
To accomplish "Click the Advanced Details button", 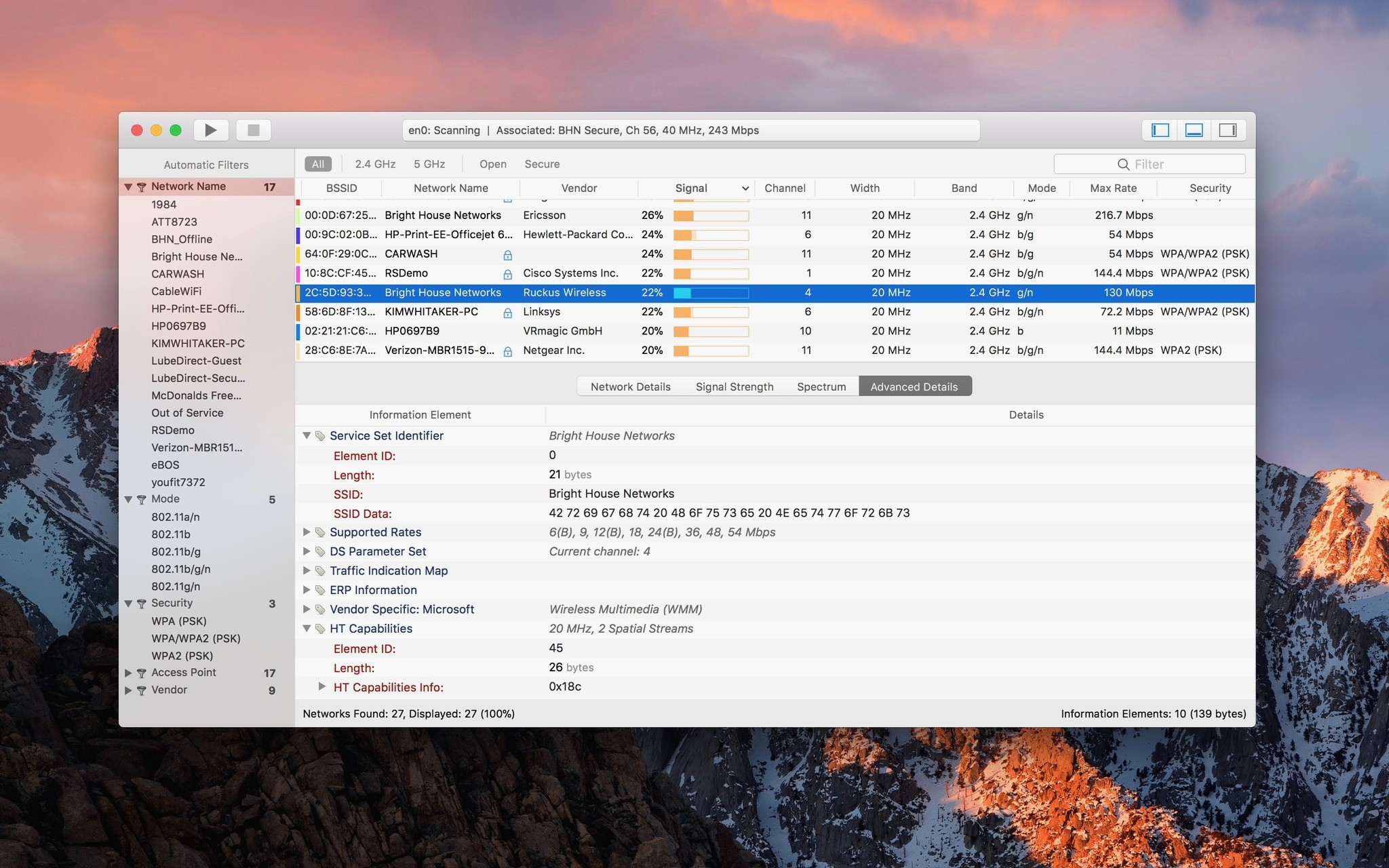I will [x=913, y=386].
